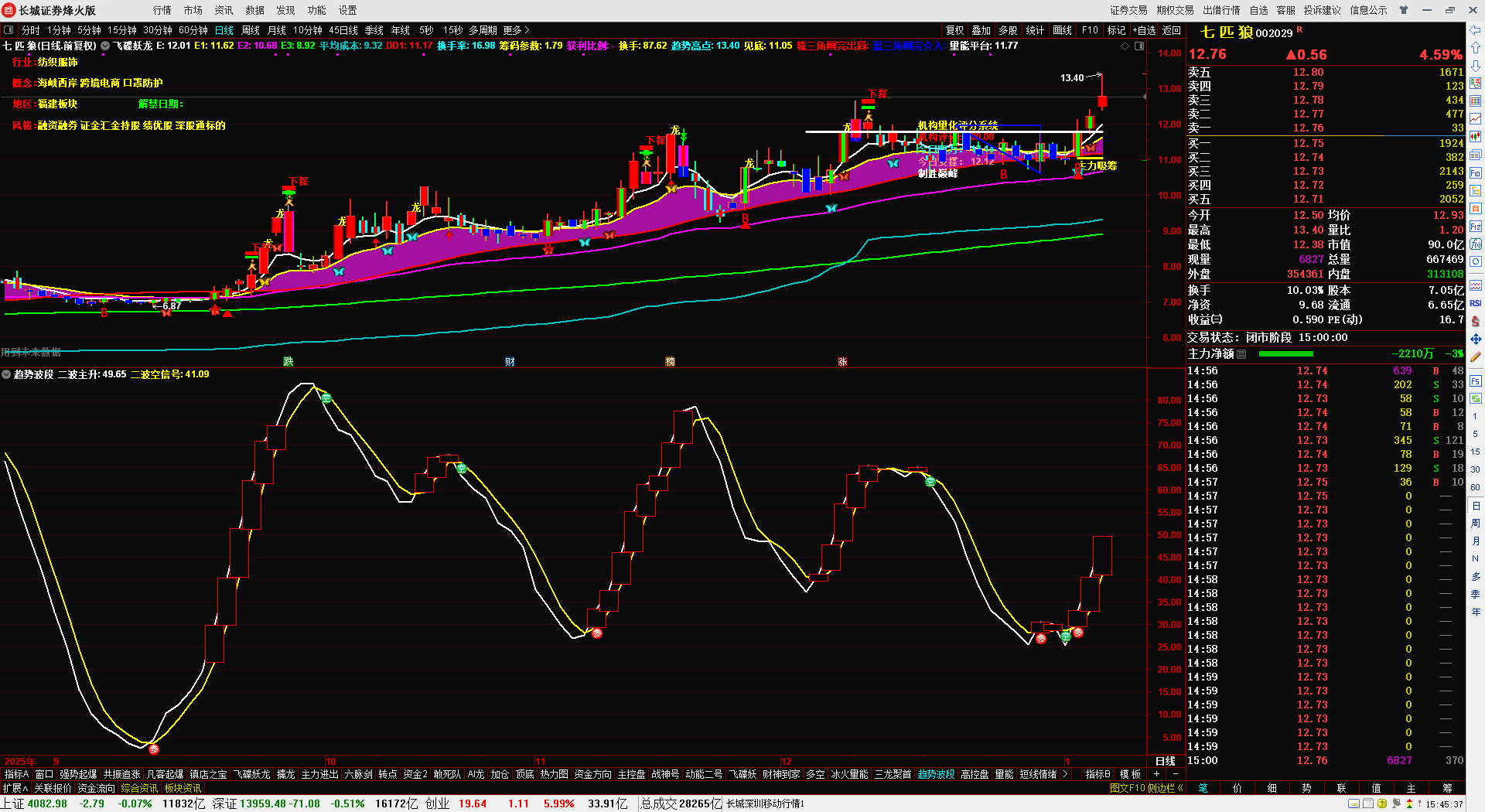
Task: Open 证券交易 trading link
Action: point(1129,10)
